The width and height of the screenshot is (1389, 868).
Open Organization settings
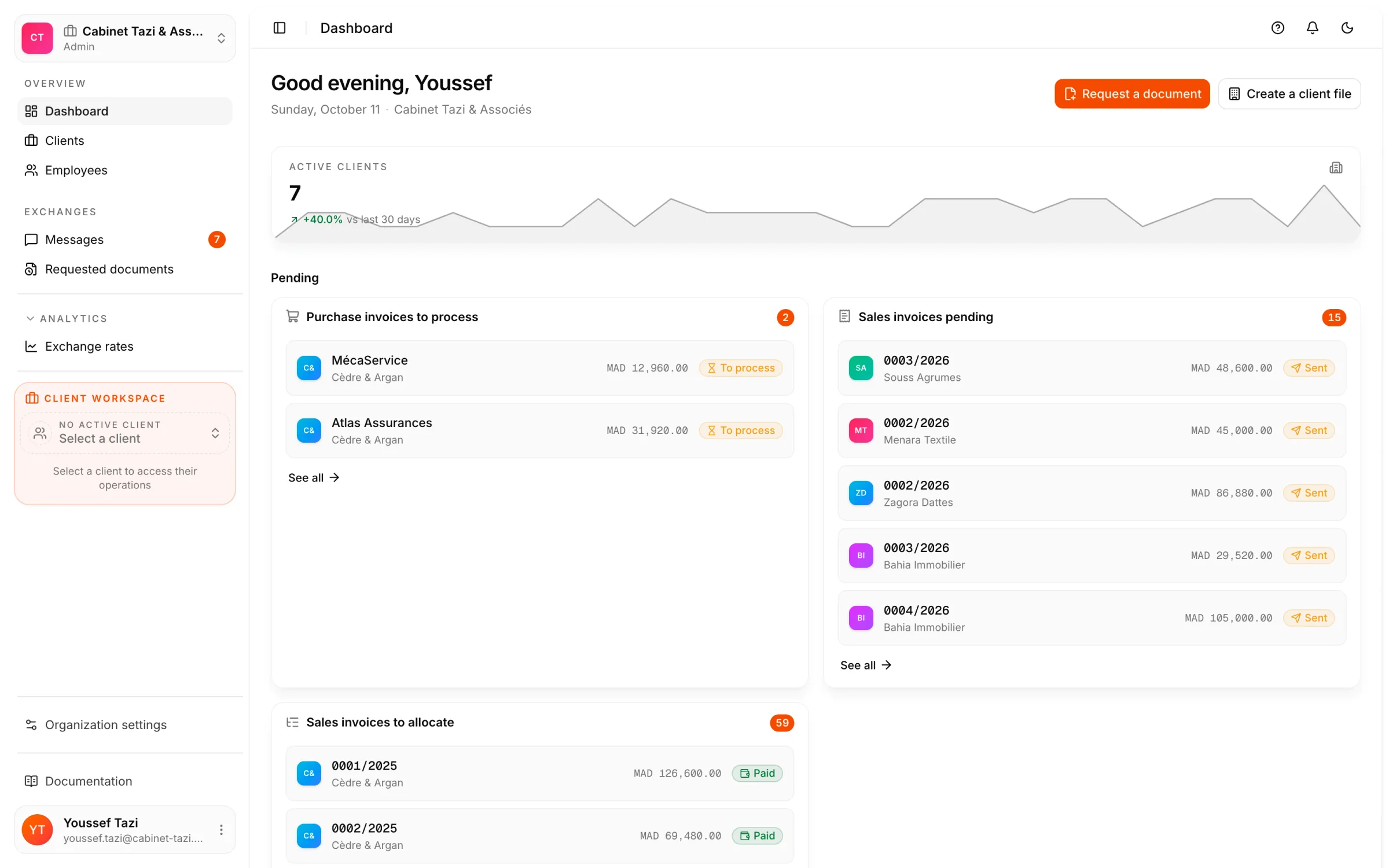pyautogui.click(x=125, y=724)
